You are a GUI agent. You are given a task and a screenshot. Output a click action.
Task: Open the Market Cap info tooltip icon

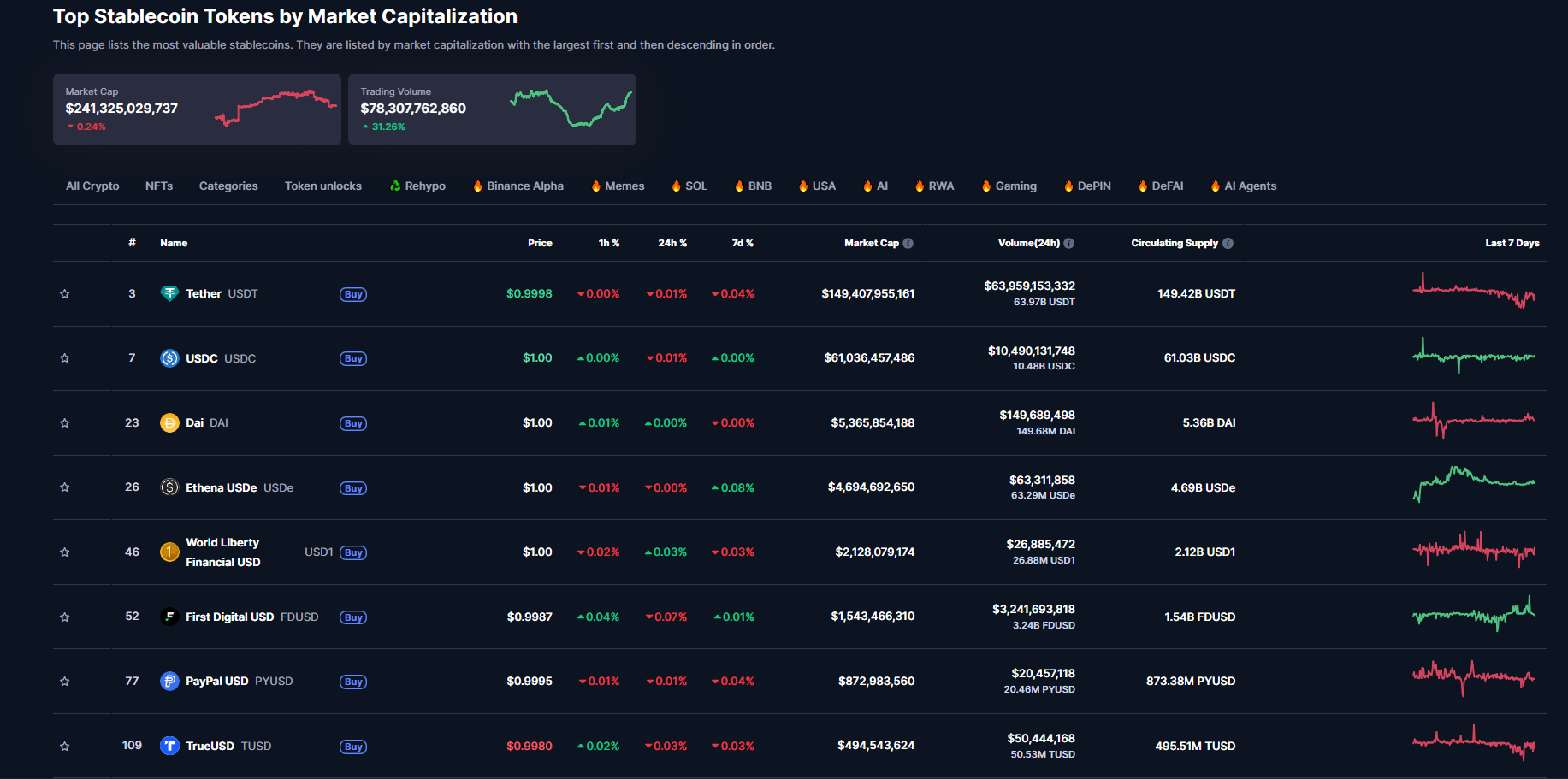[x=908, y=243]
